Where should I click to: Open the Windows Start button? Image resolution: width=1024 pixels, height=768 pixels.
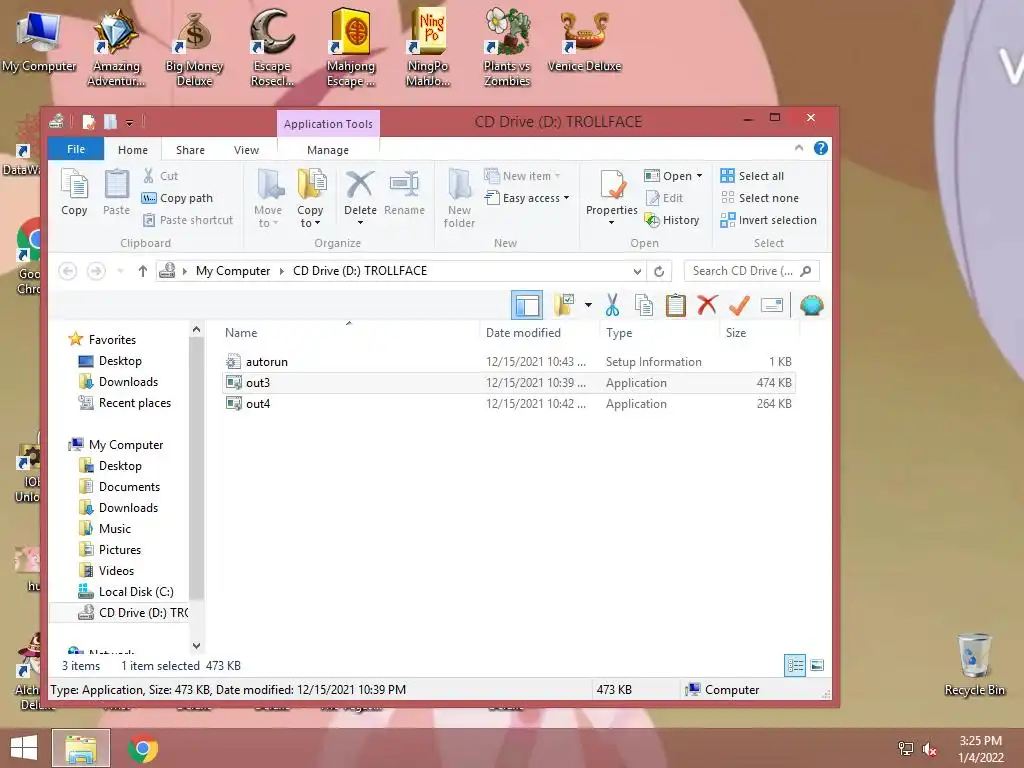click(24, 748)
